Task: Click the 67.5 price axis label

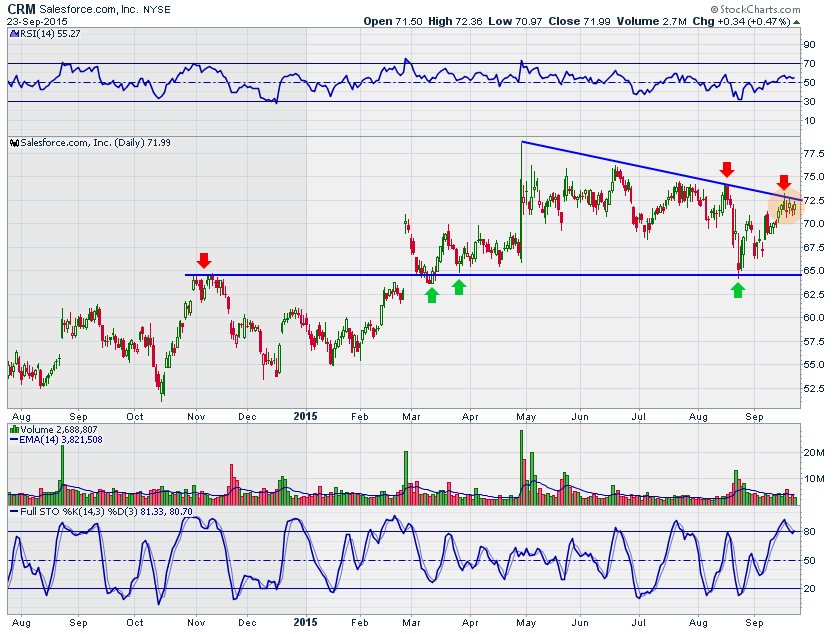Action: [x=814, y=248]
